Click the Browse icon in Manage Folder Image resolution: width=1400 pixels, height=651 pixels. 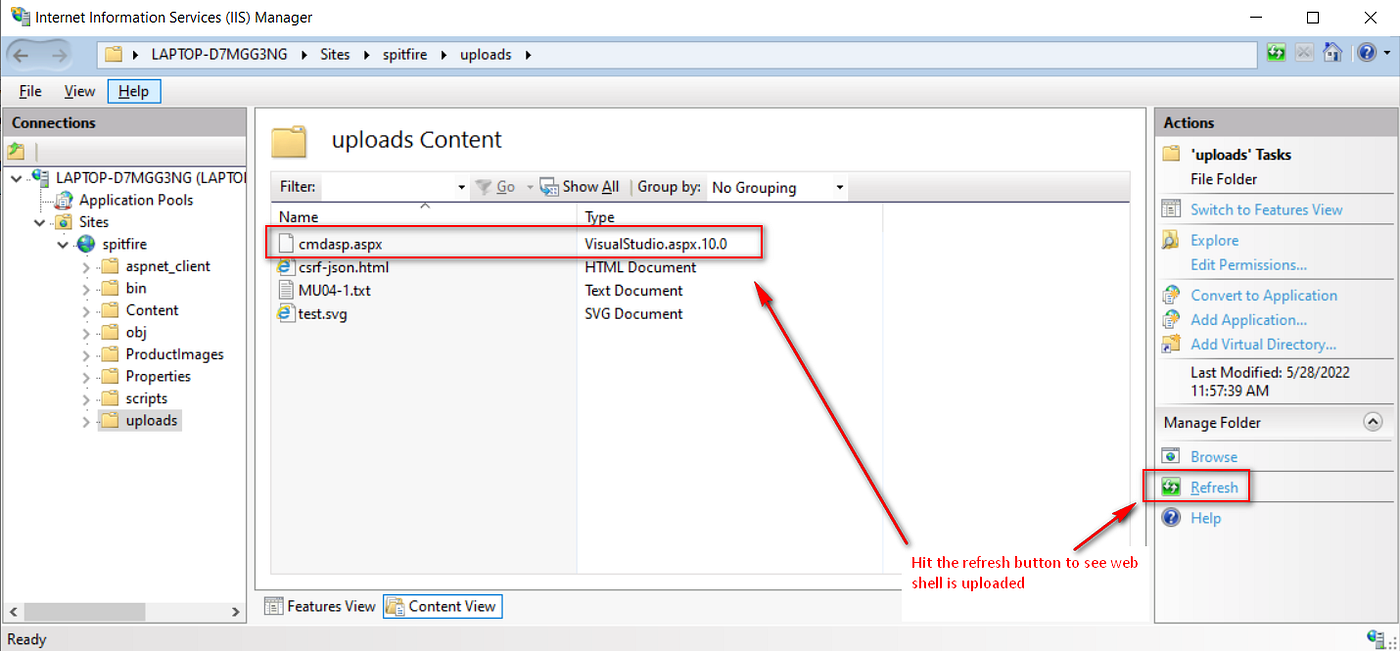pyautogui.click(x=1171, y=456)
